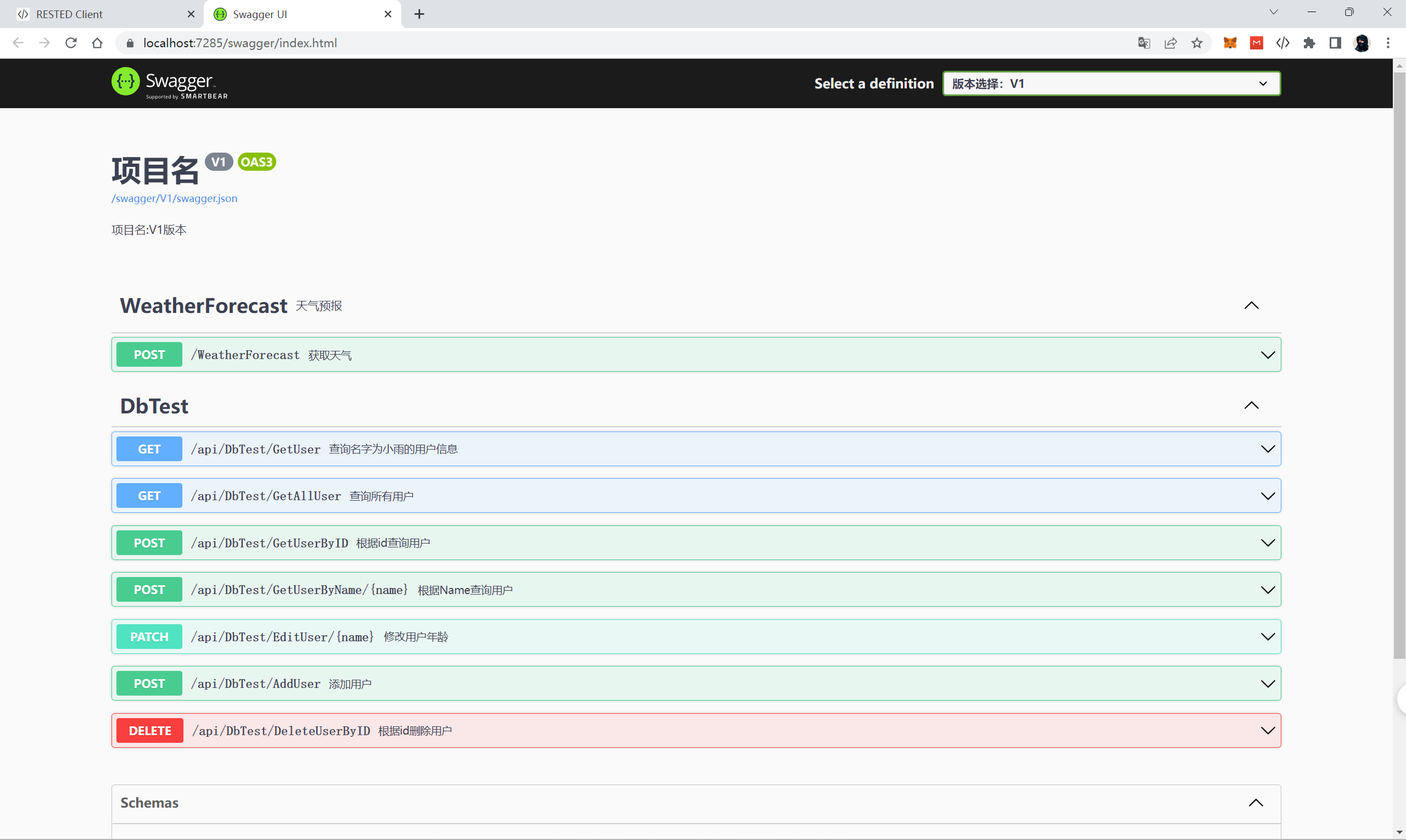Viewport: 1406px width, 840px height.
Task: Reload the Swagger page
Action: [71, 43]
